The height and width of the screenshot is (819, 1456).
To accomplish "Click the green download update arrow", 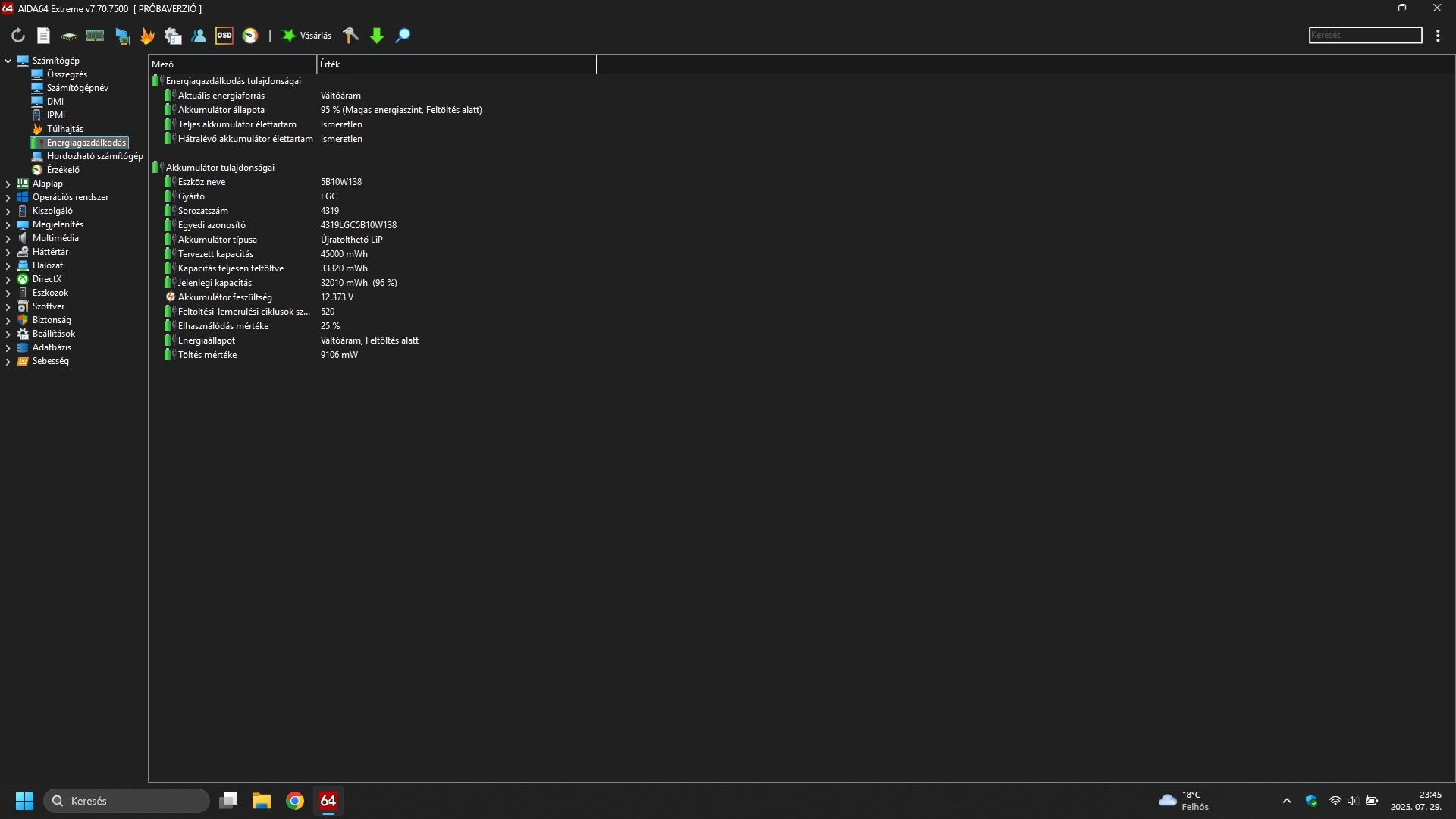I will [x=377, y=36].
